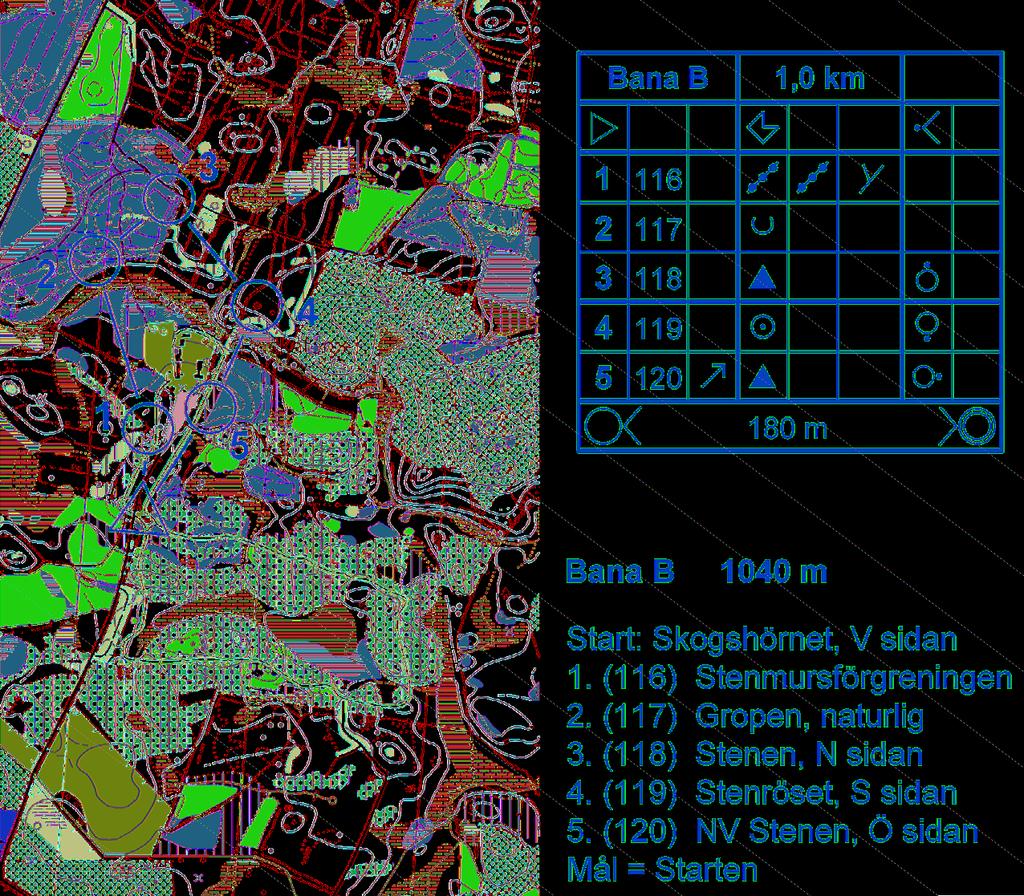Click the 'Bana B' table header cell

(x=658, y=78)
